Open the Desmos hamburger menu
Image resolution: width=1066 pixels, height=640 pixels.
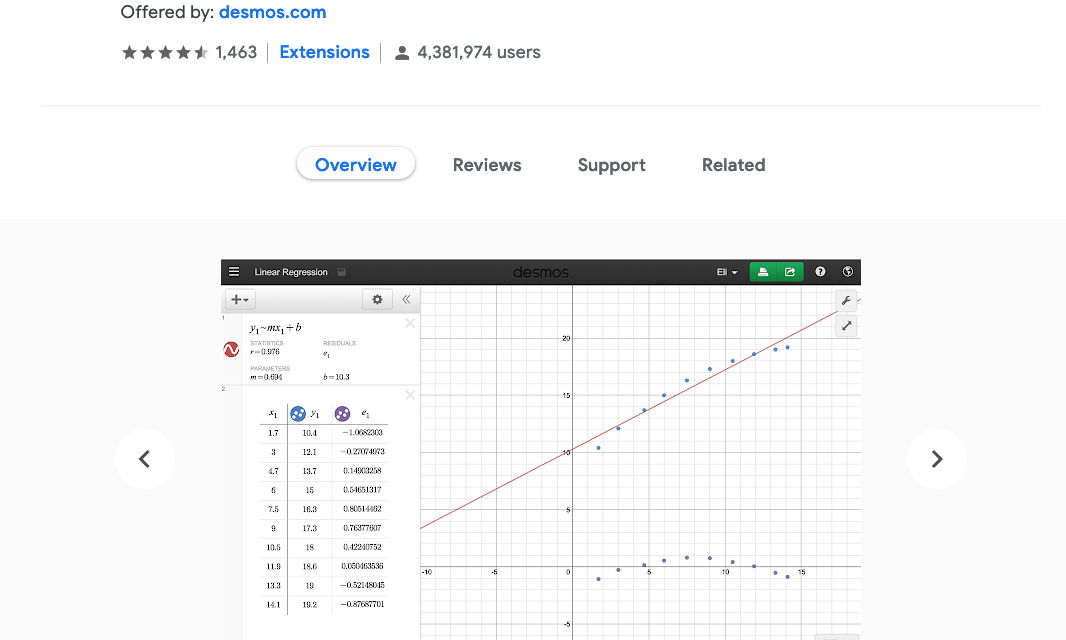234,272
